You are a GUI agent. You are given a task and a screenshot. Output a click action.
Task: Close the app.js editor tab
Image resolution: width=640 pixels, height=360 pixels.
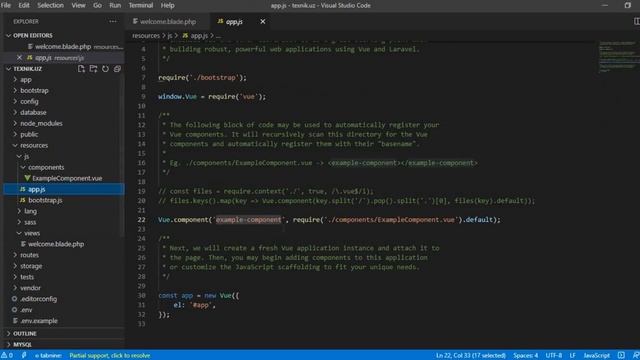pos(263,22)
